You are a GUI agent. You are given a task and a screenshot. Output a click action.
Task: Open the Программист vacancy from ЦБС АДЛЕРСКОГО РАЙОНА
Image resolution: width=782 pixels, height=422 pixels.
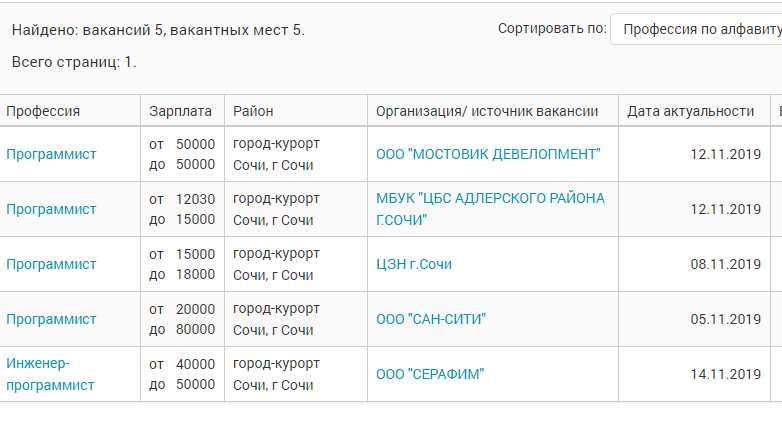coord(51,209)
